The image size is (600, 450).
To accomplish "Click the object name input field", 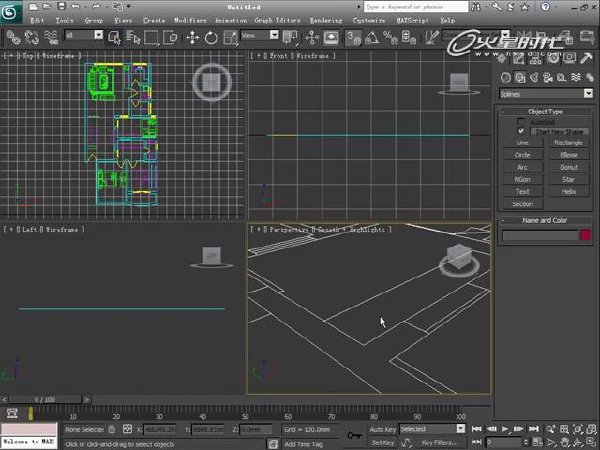I will (540, 235).
